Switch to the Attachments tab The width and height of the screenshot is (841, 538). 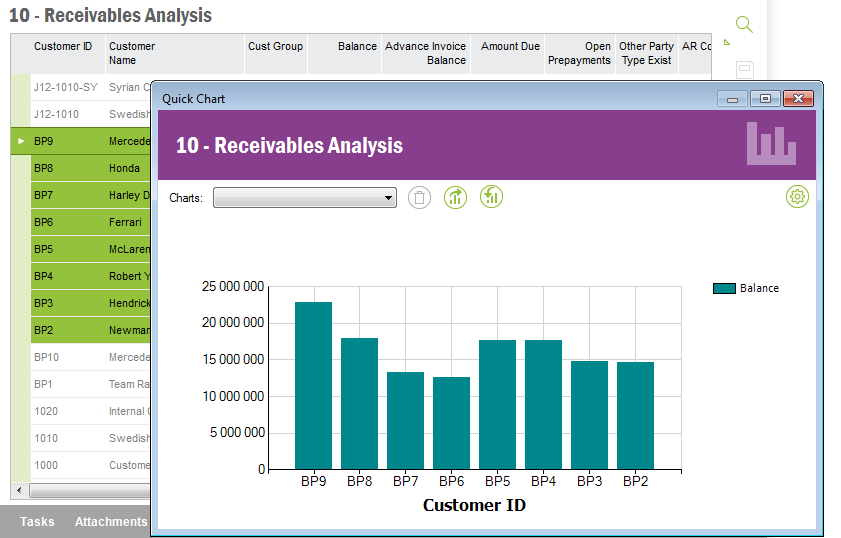click(110, 521)
